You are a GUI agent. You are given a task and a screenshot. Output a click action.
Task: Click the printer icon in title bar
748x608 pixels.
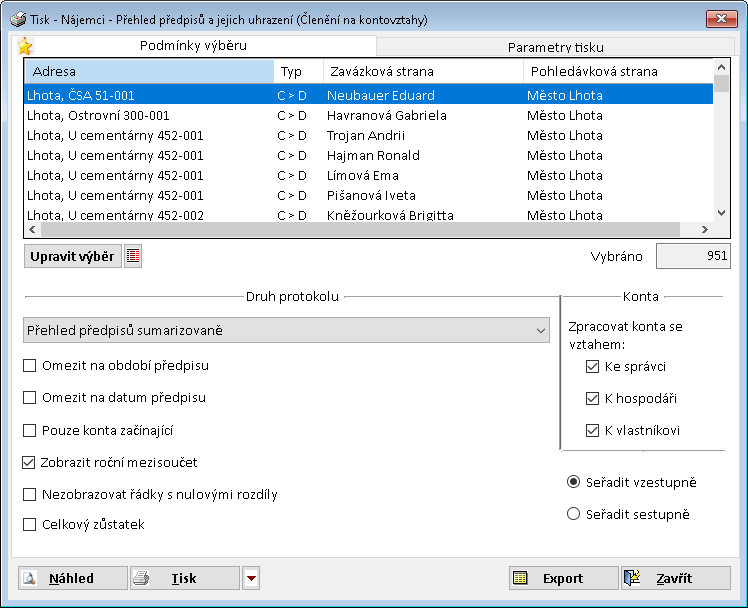pos(18,18)
